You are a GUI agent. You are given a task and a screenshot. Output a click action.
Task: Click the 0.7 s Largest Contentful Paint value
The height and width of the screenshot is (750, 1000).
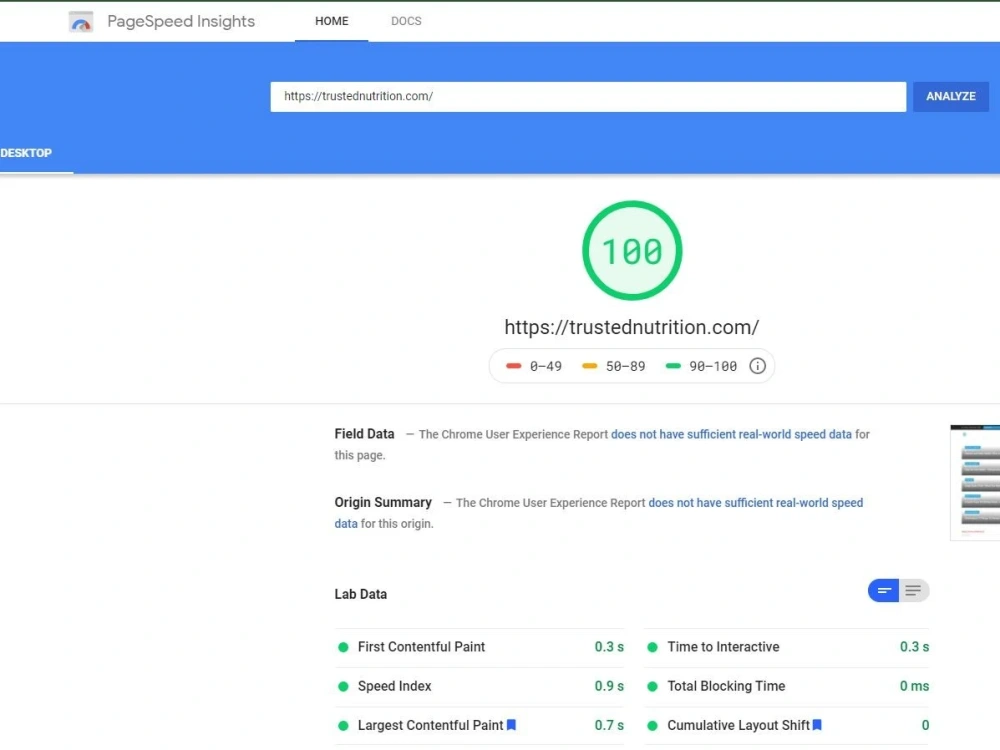coord(609,725)
